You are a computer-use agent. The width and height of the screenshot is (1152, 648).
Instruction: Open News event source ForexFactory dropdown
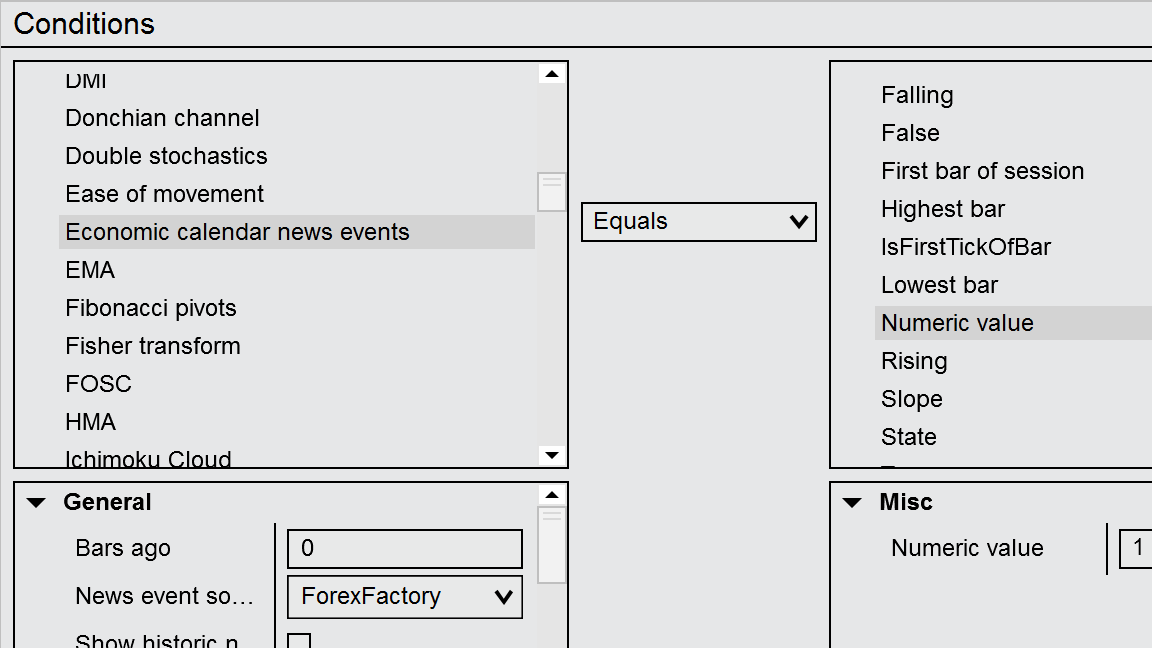pyautogui.click(x=404, y=597)
